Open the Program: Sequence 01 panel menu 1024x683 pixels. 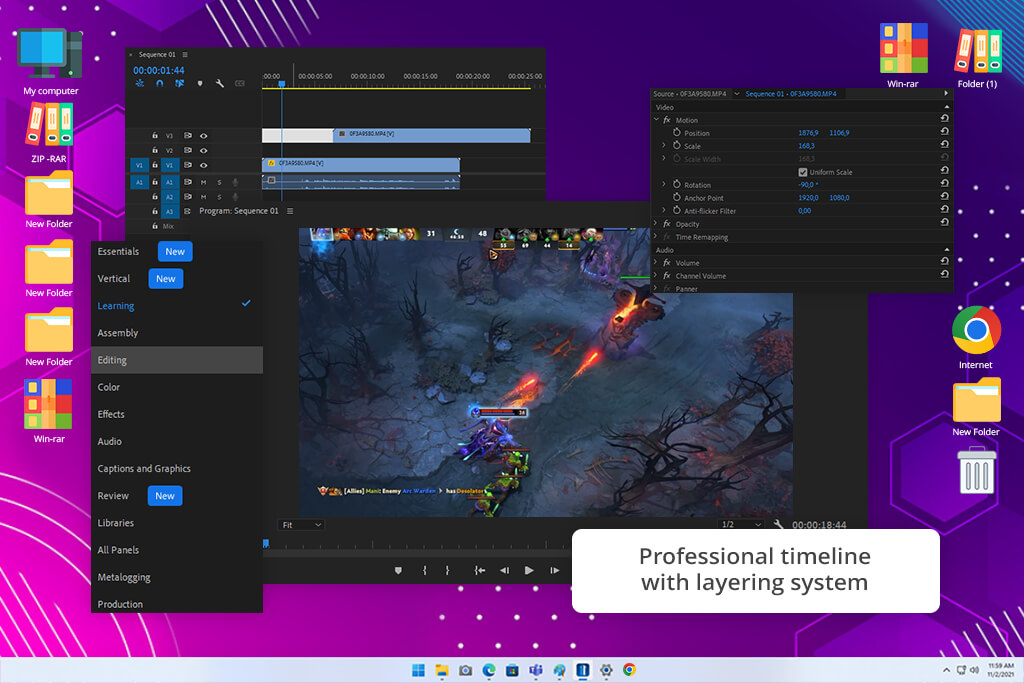(x=290, y=211)
